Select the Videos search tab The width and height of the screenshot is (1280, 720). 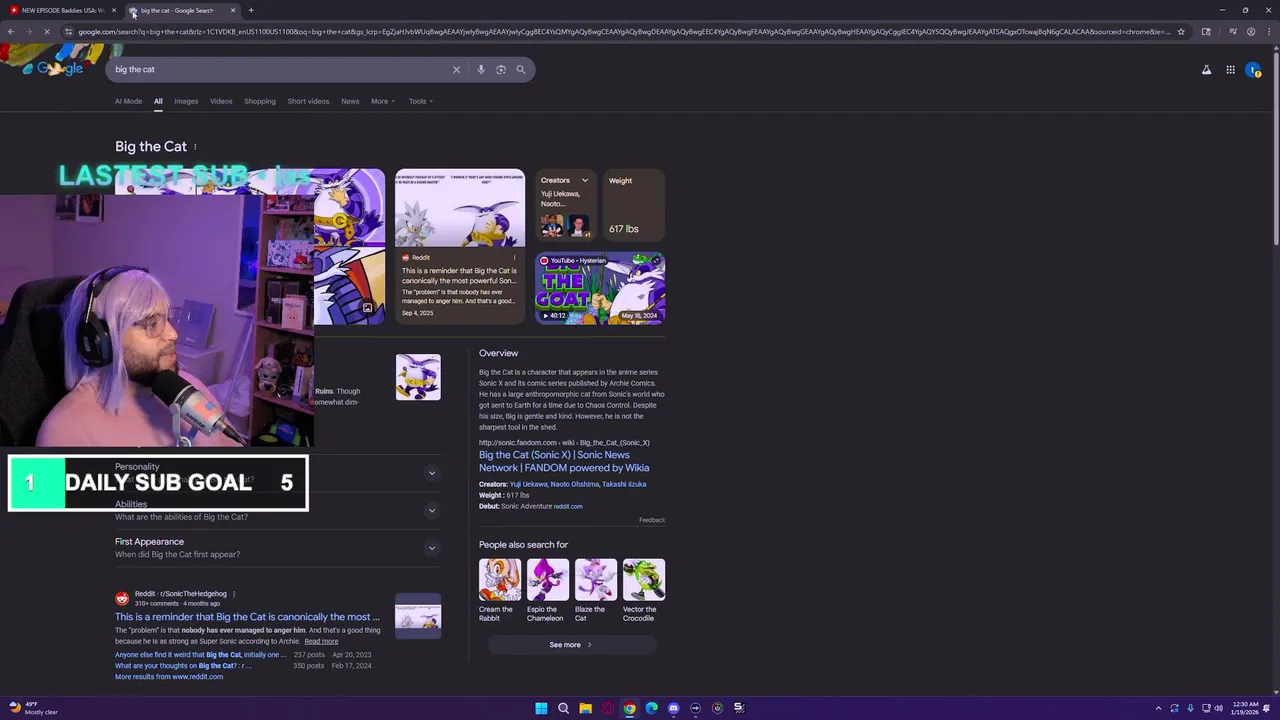(221, 101)
